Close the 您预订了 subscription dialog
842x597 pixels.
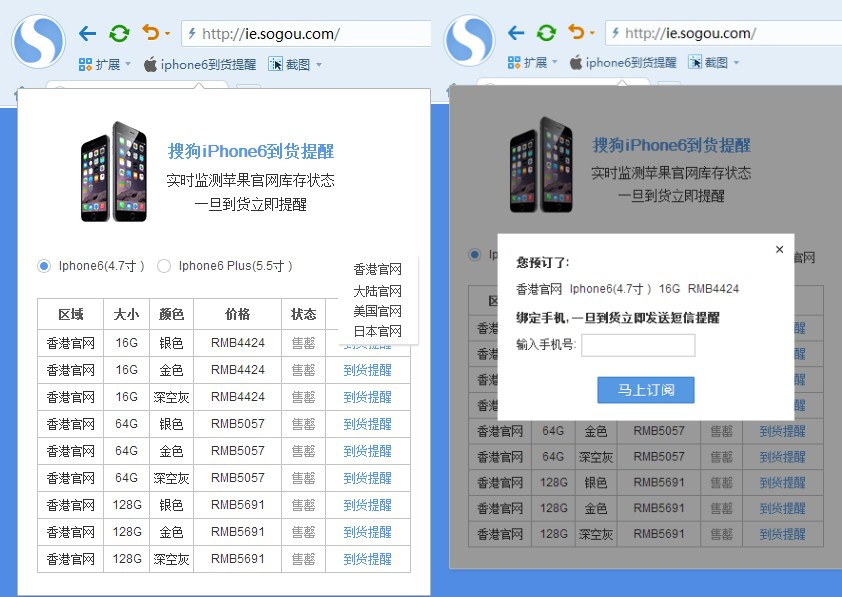pyautogui.click(x=780, y=249)
